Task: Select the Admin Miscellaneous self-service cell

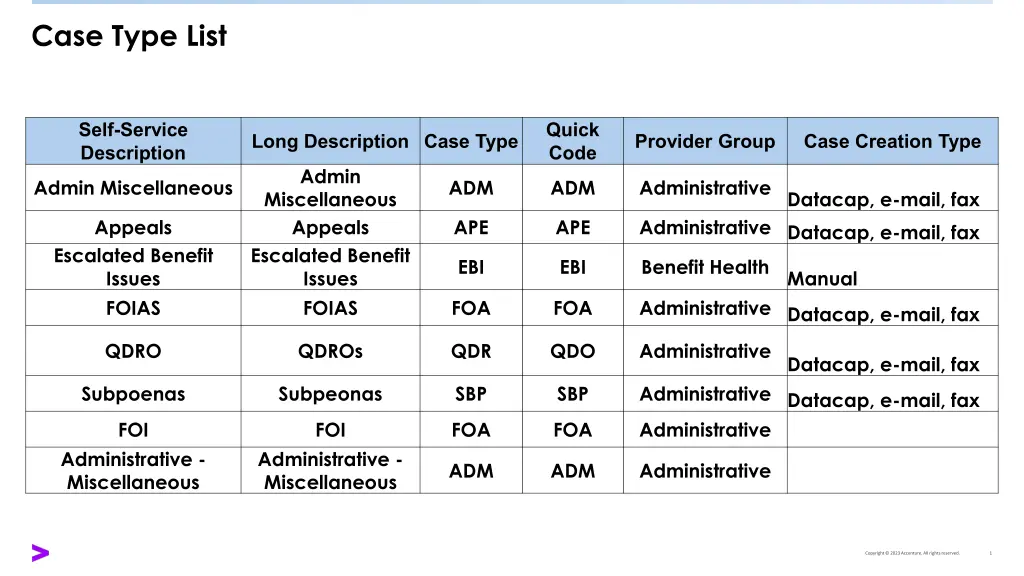Action: point(133,188)
